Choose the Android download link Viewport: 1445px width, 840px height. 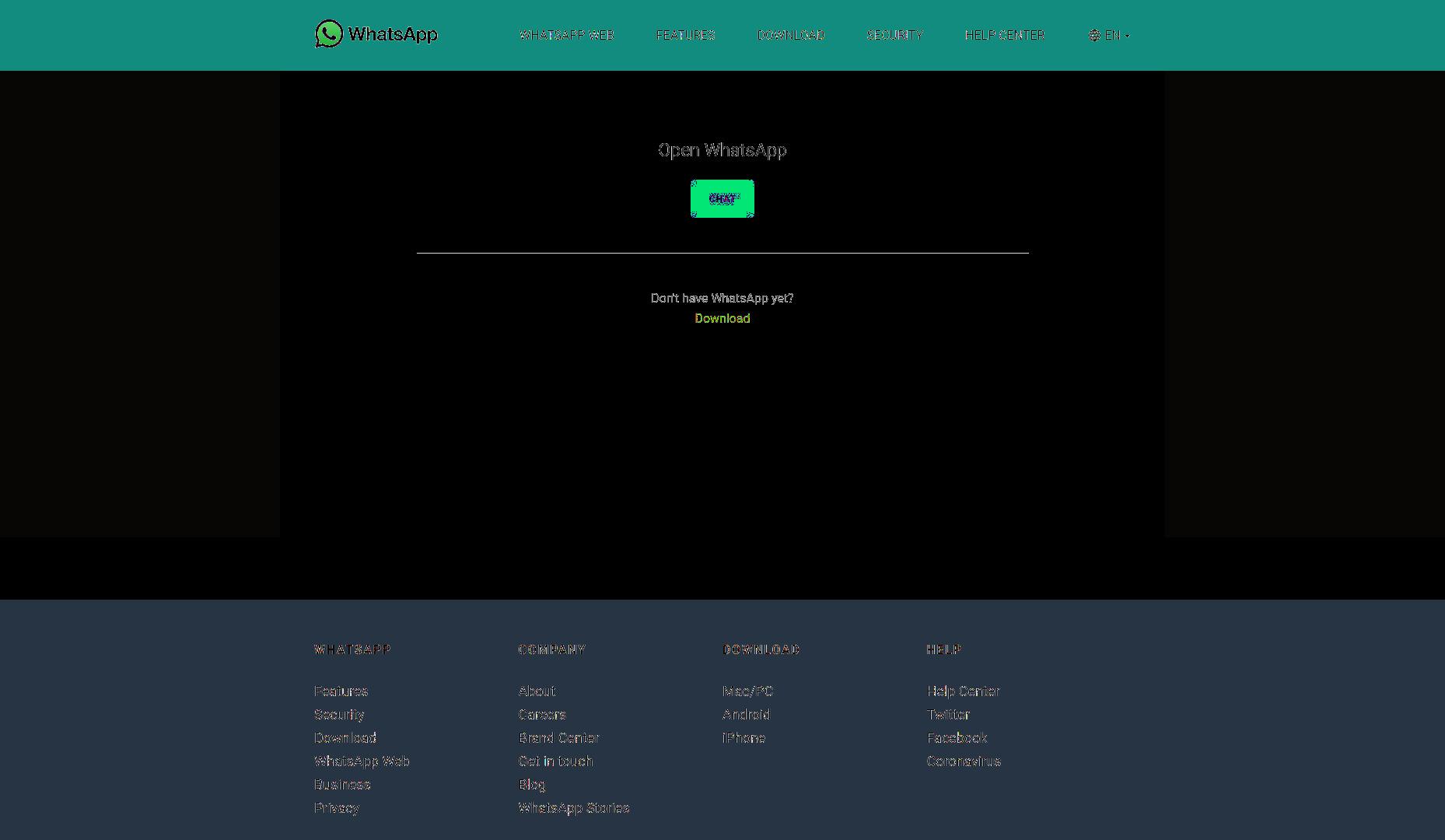click(746, 715)
